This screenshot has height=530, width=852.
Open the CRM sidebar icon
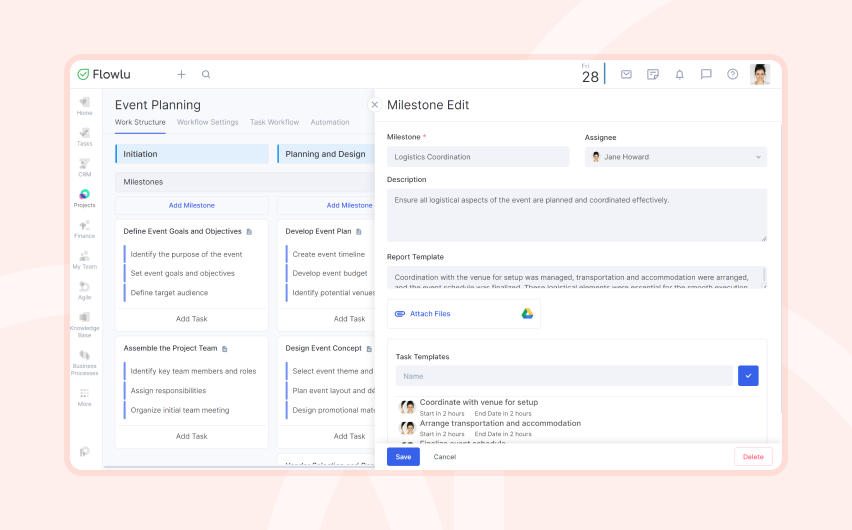pyautogui.click(x=84, y=167)
